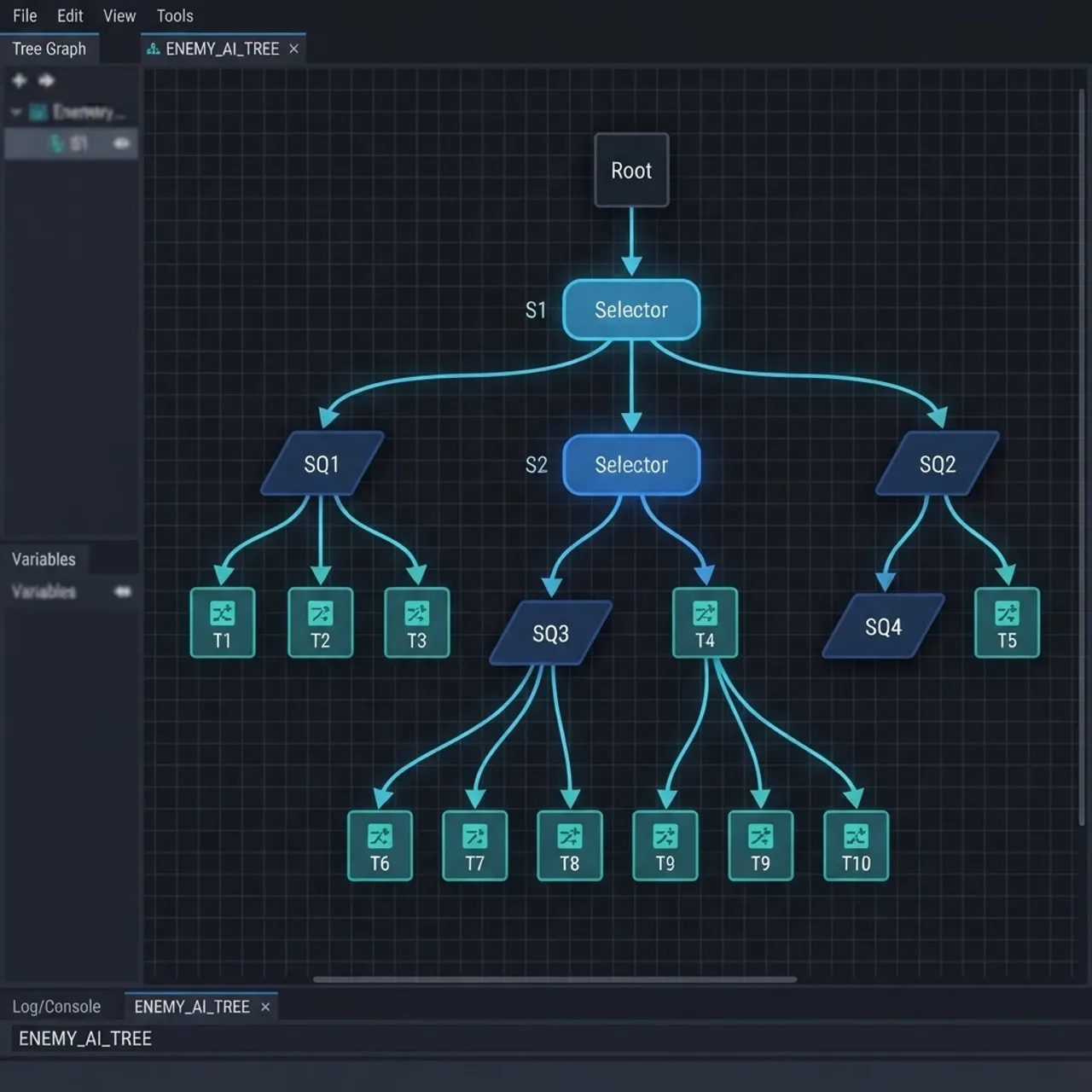The height and width of the screenshot is (1092, 1092).
Task: Select the S1 row in tree sidebar
Action: click(x=72, y=143)
